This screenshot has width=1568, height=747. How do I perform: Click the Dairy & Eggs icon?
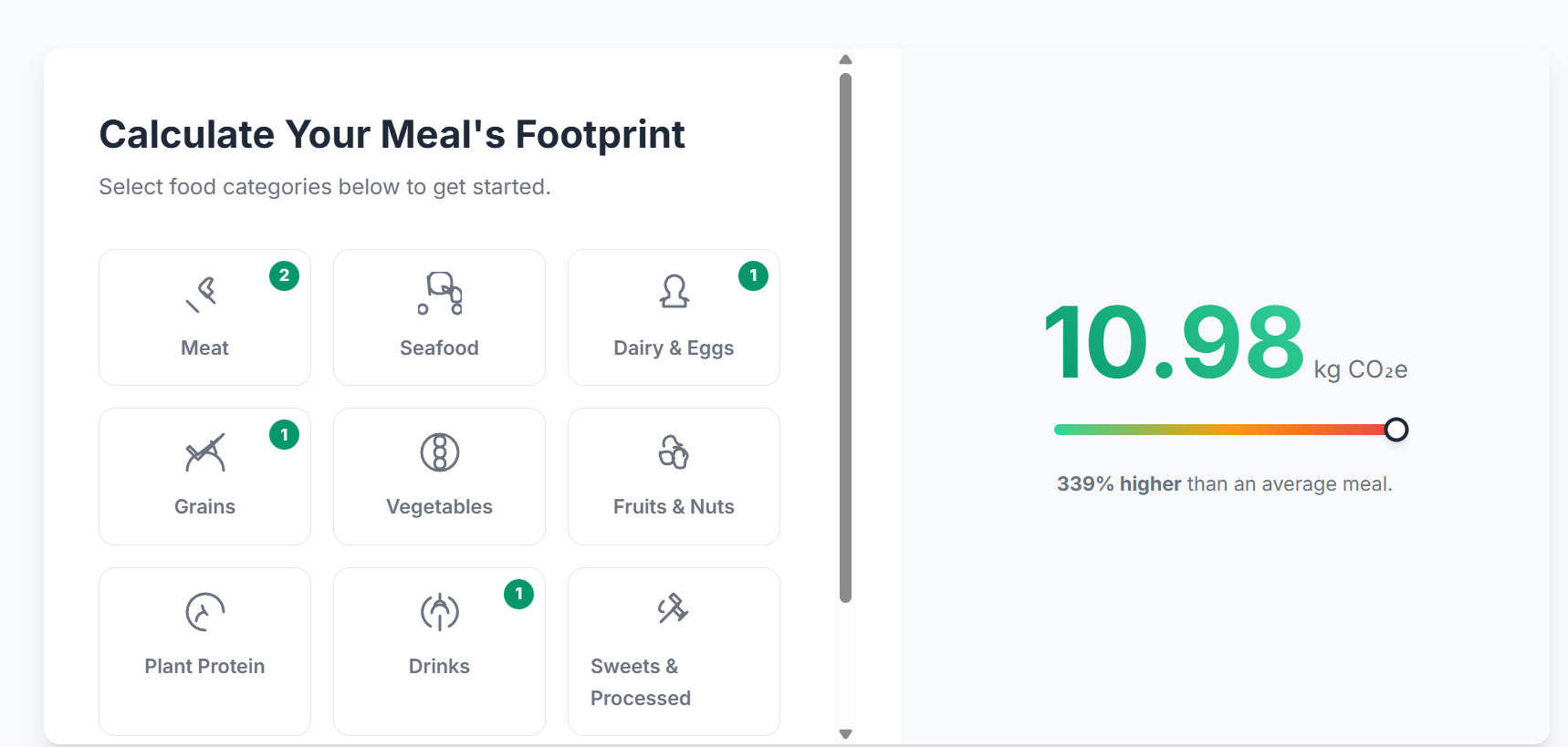[674, 292]
